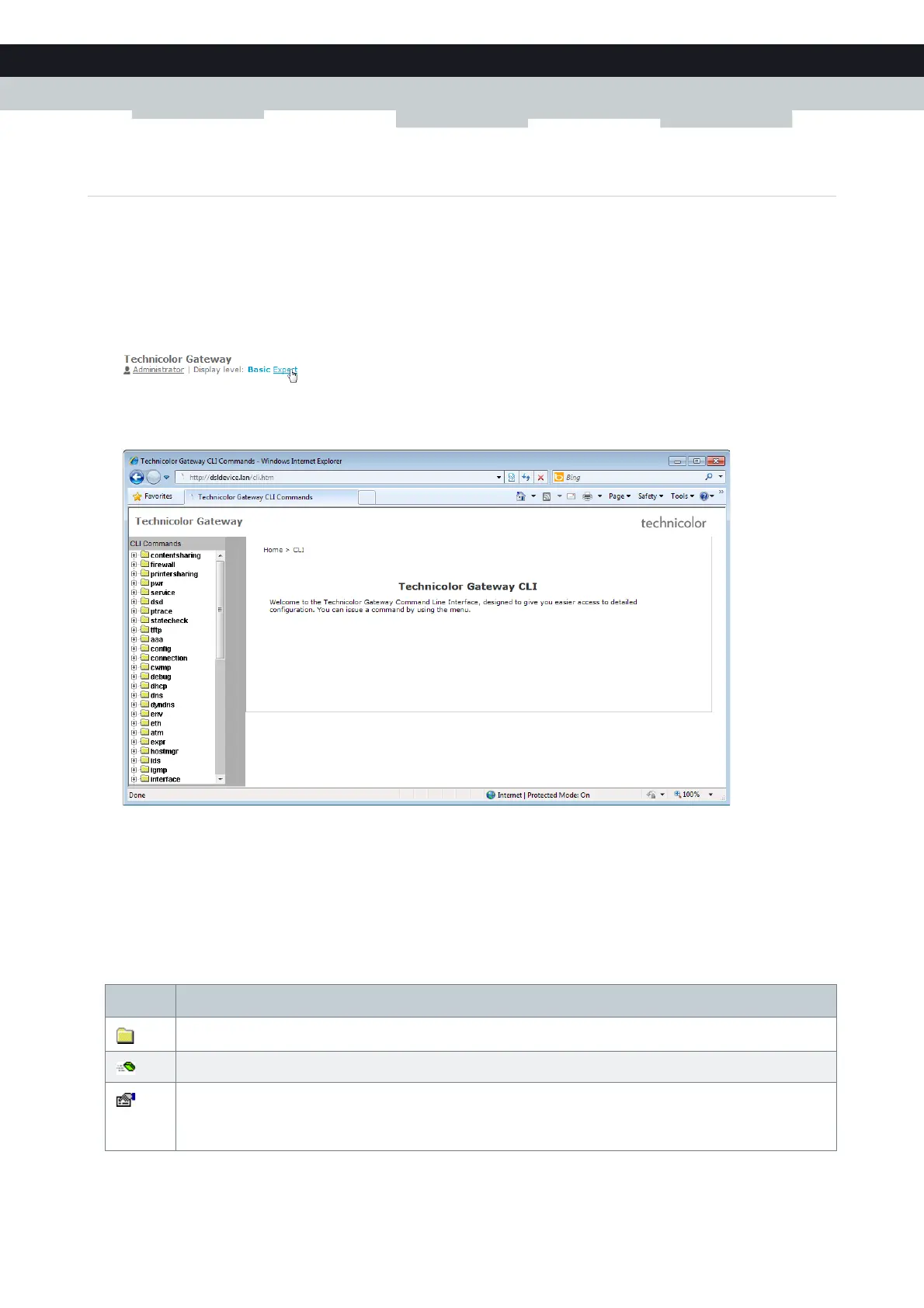Click the 'Internet | Protected Mode: On' status text
The image size is (924, 1308).
544,795
